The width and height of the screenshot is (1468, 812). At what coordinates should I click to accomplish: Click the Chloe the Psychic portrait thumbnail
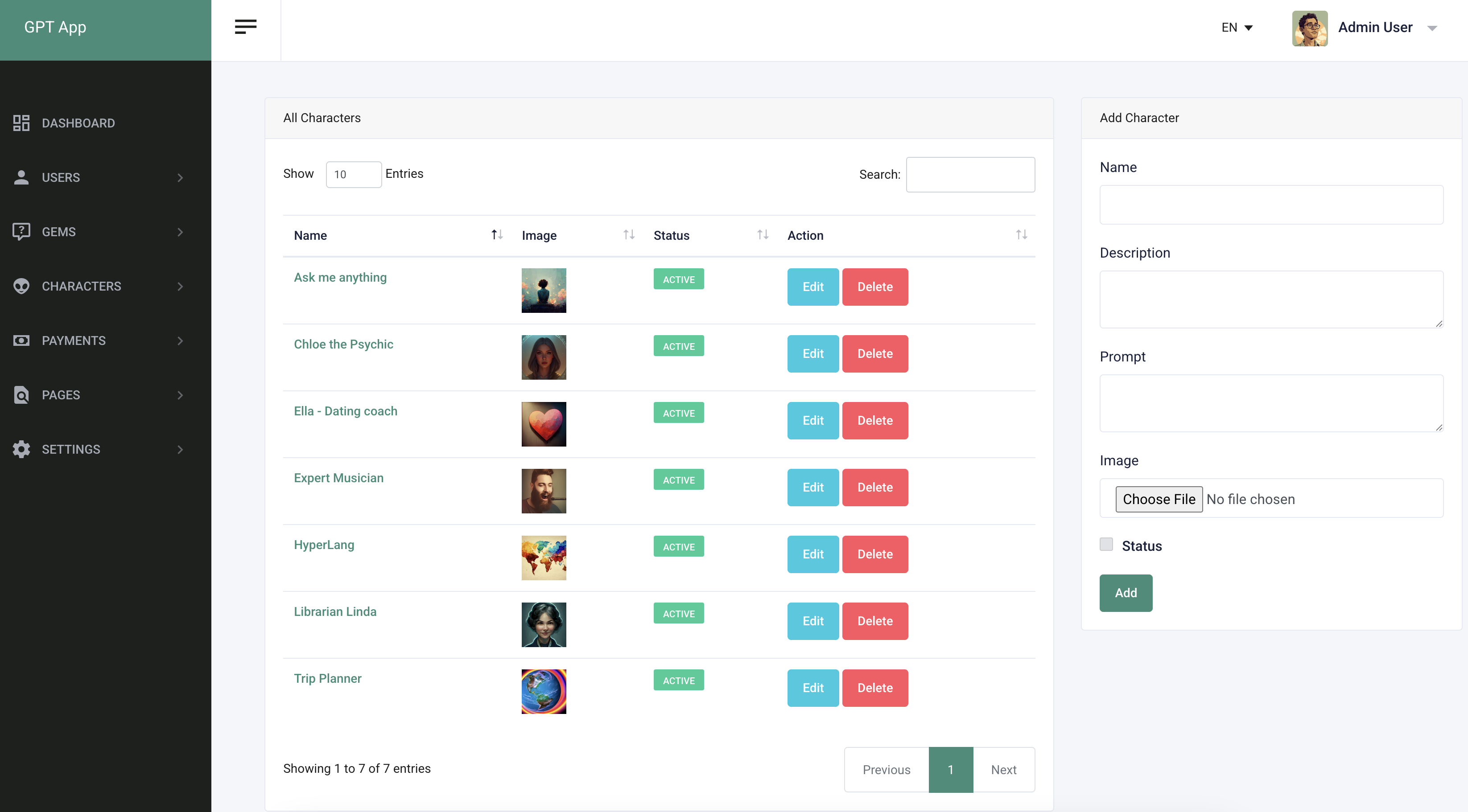pos(544,357)
